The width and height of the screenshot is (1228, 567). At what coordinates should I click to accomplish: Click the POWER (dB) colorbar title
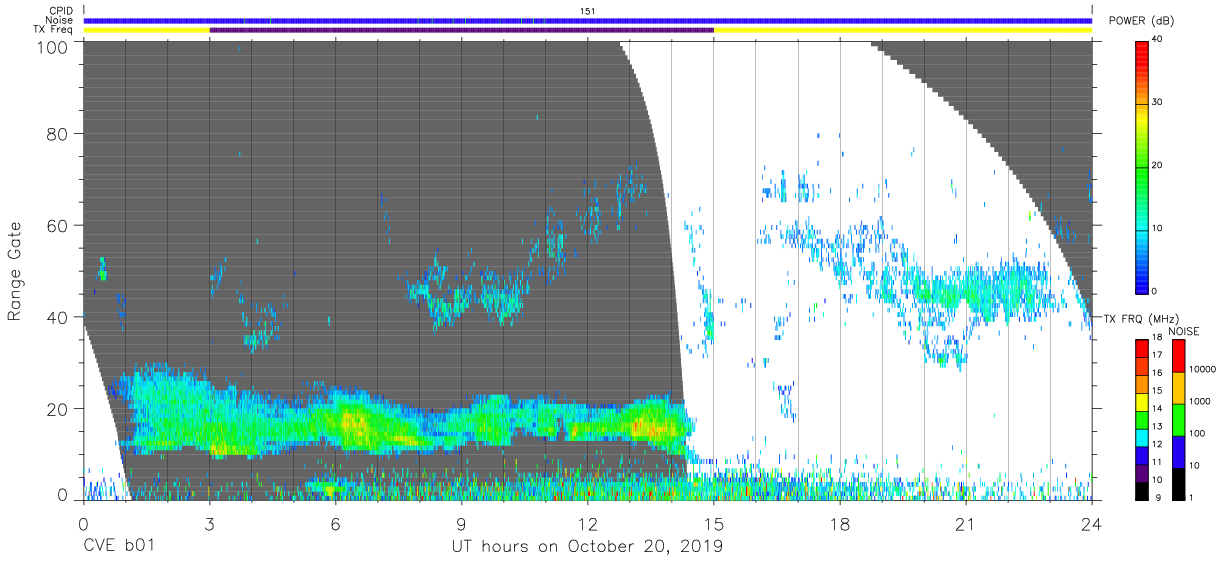pyautogui.click(x=1141, y=21)
